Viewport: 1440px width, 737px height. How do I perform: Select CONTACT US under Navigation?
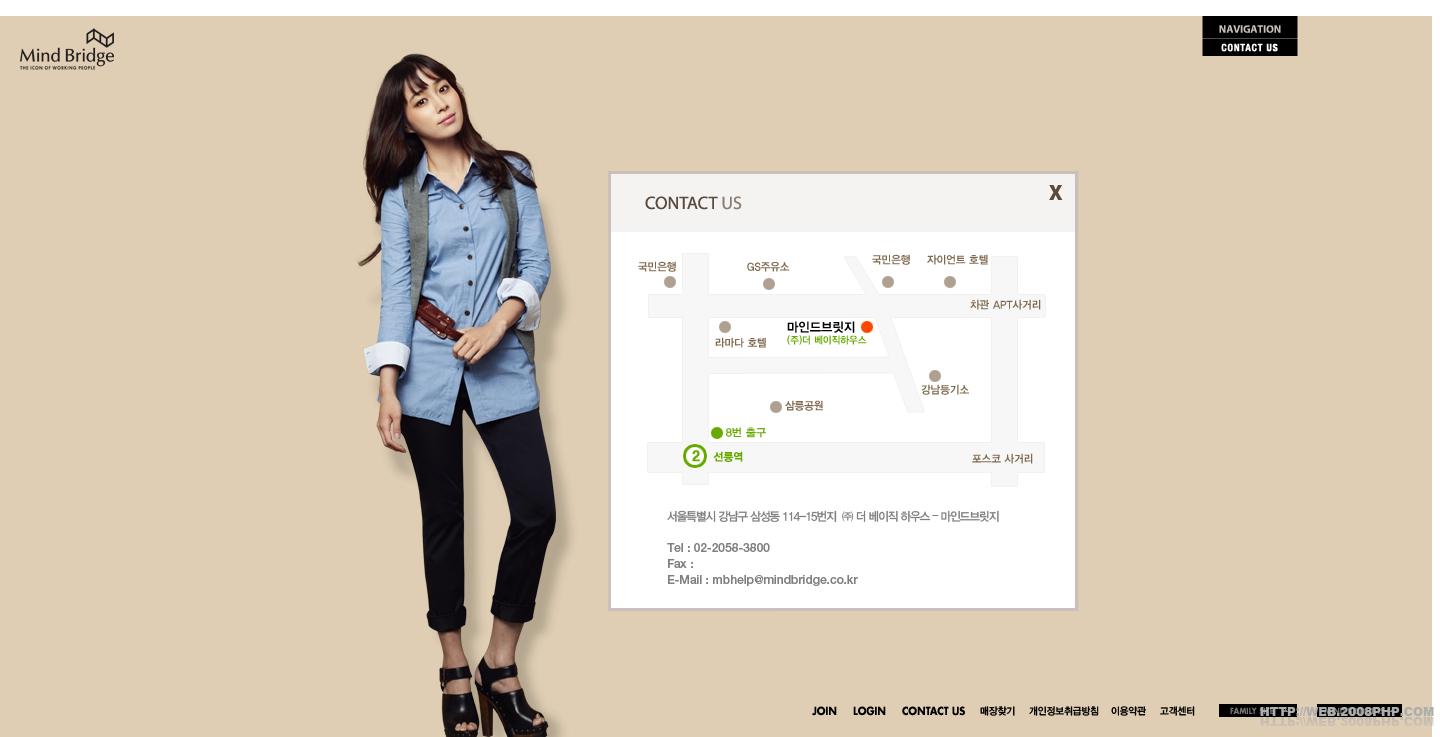pos(1249,47)
